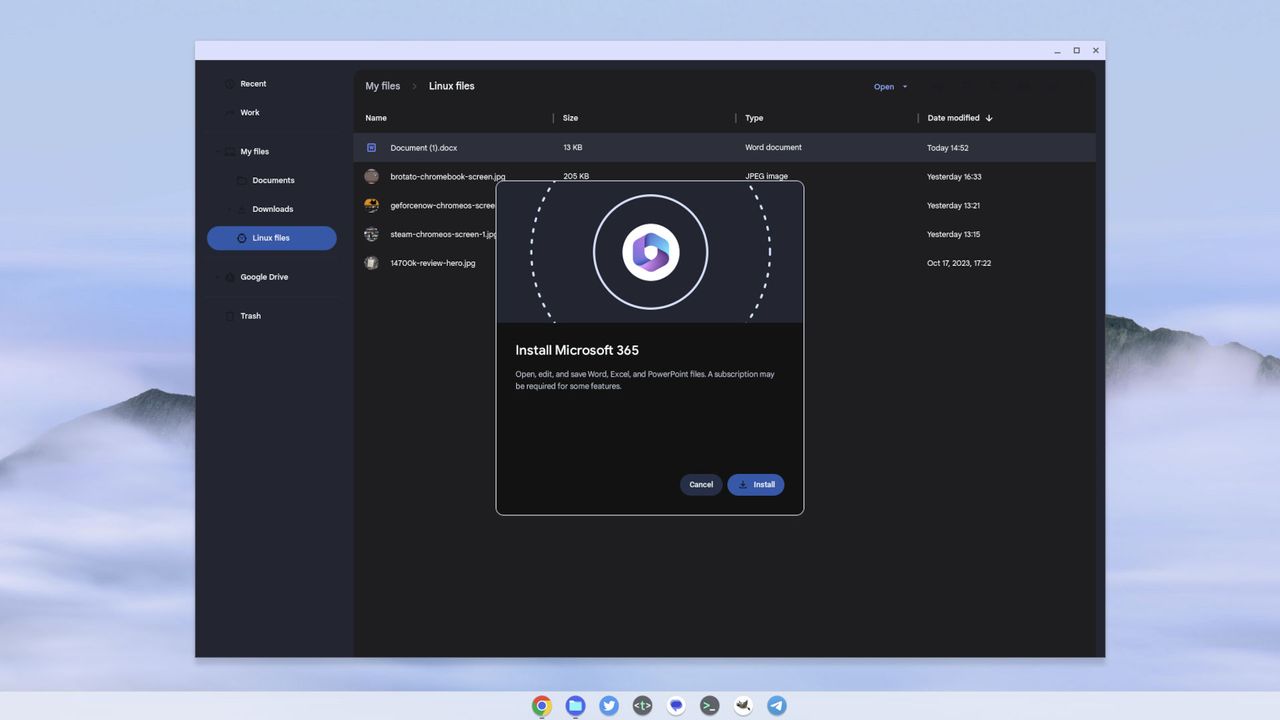The image size is (1280, 720).
Task: Maximize the Files window
Action: [1076, 50]
